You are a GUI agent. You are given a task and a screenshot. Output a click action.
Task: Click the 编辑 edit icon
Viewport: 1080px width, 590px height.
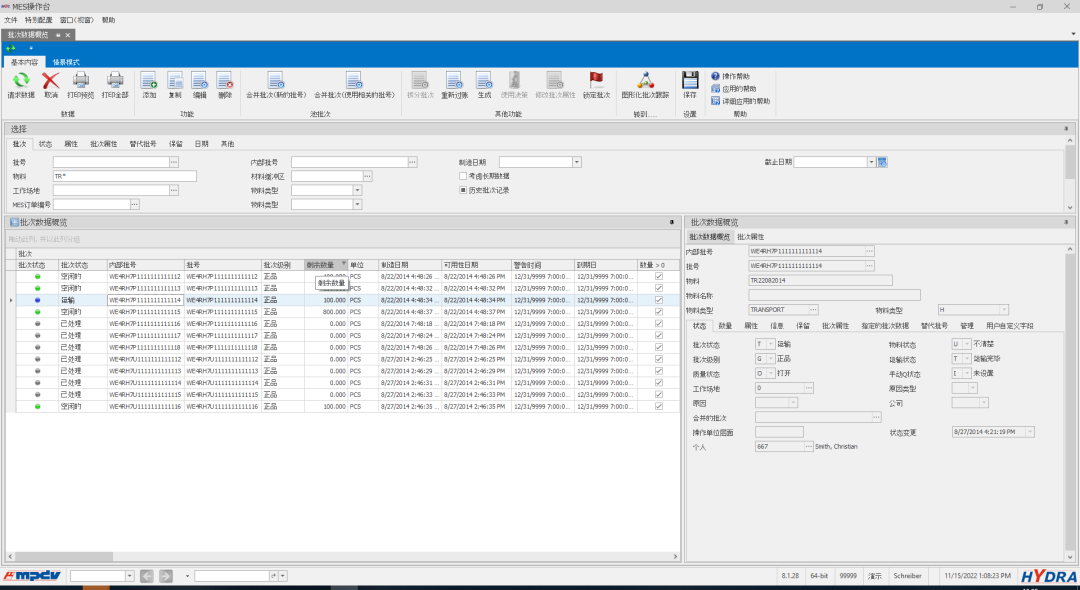[x=200, y=80]
